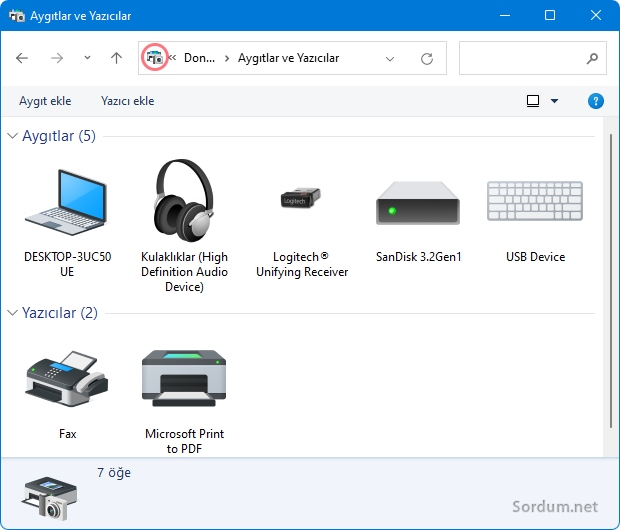Click the Logitech Unifying Receiver label
The width and height of the screenshot is (620, 530).
coord(302,264)
